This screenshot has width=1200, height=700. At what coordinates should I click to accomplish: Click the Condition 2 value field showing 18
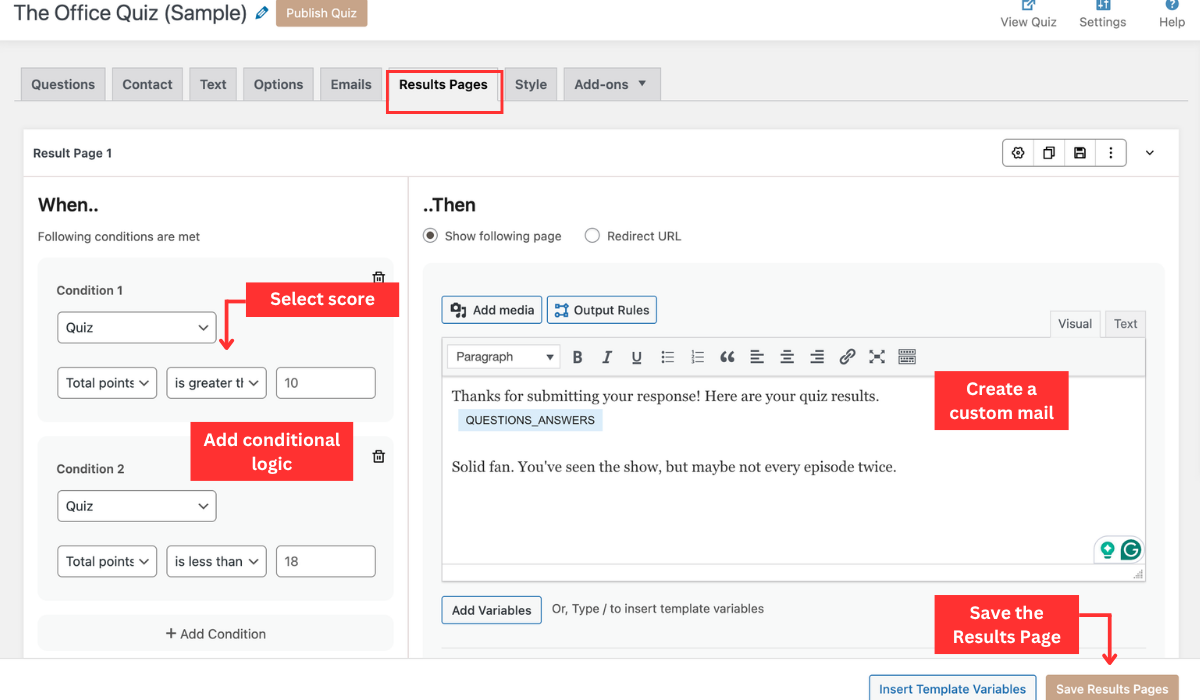click(326, 561)
